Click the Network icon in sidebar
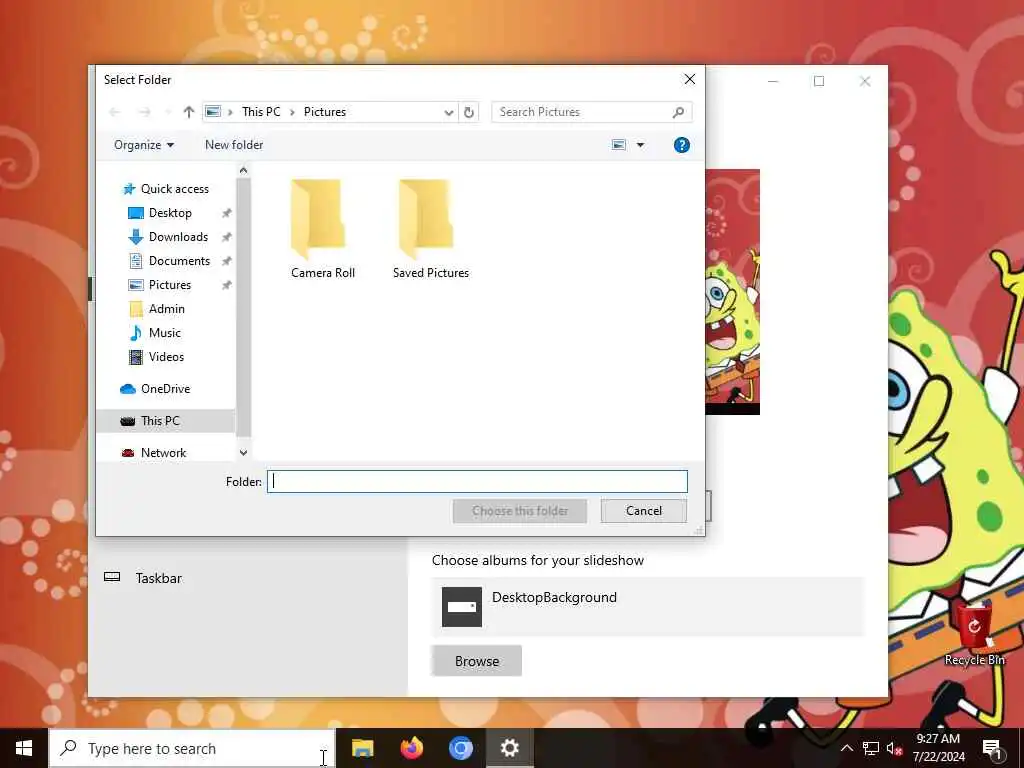 coord(128,453)
